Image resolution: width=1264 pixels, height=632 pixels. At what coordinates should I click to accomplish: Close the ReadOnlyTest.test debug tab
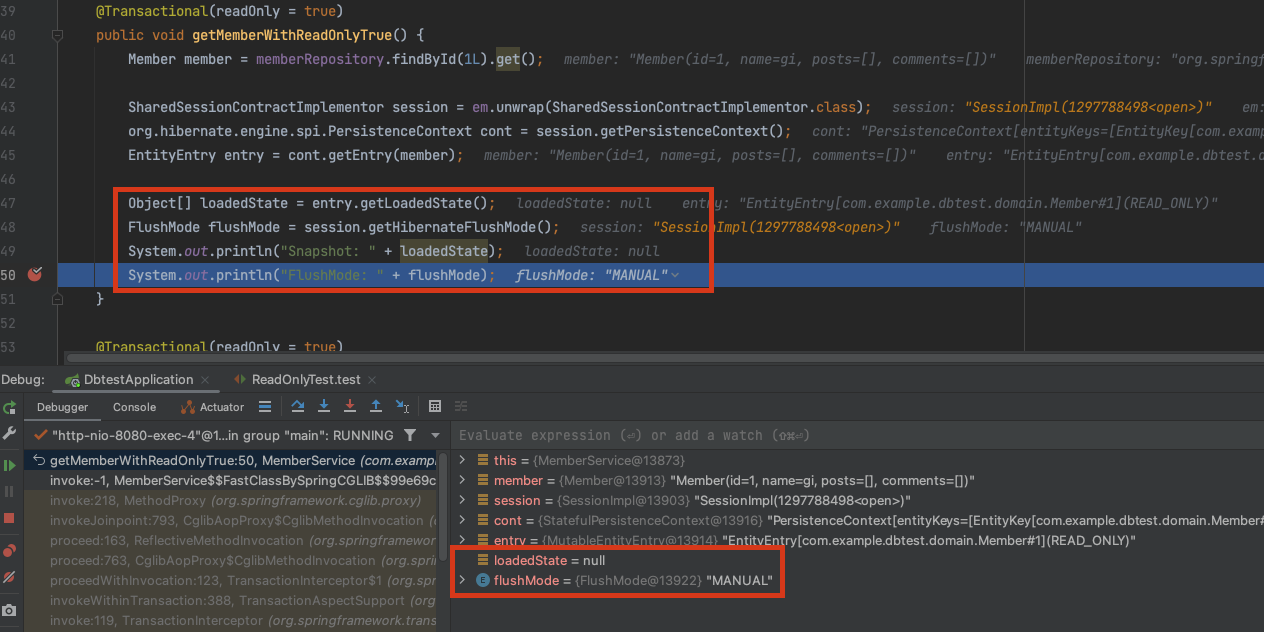click(x=374, y=380)
